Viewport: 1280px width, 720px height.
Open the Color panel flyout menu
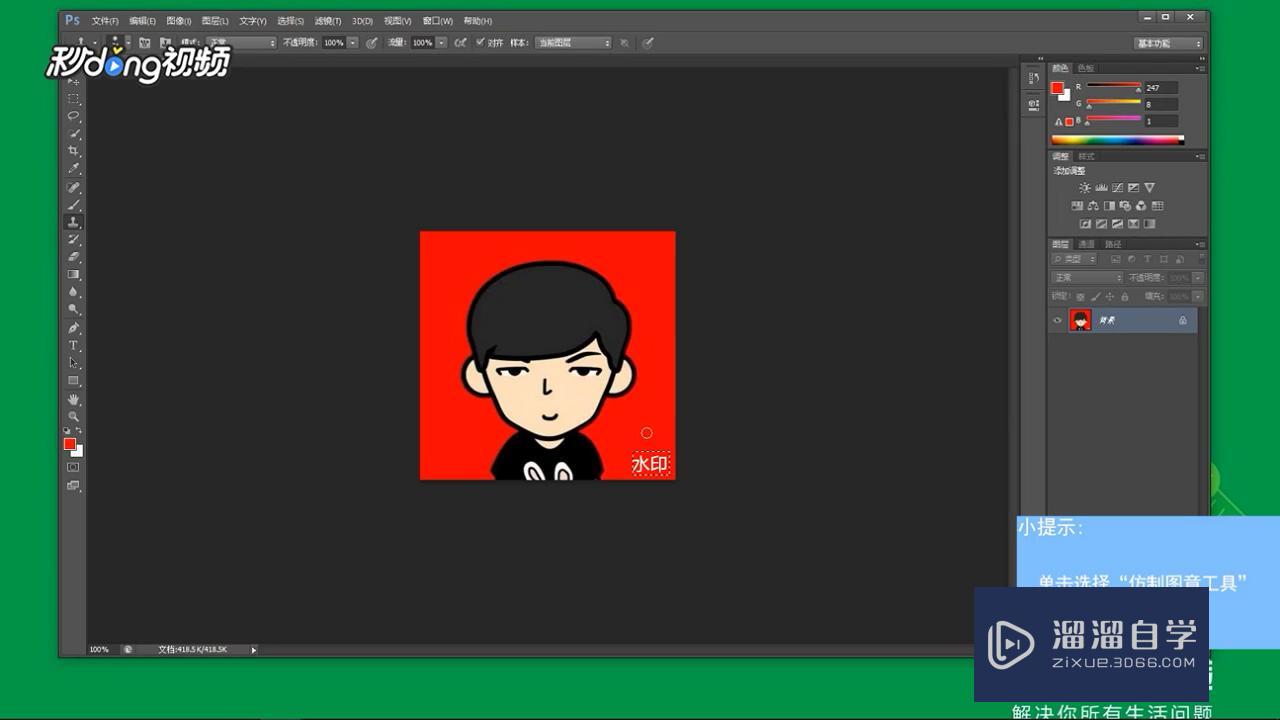(x=1199, y=68)
